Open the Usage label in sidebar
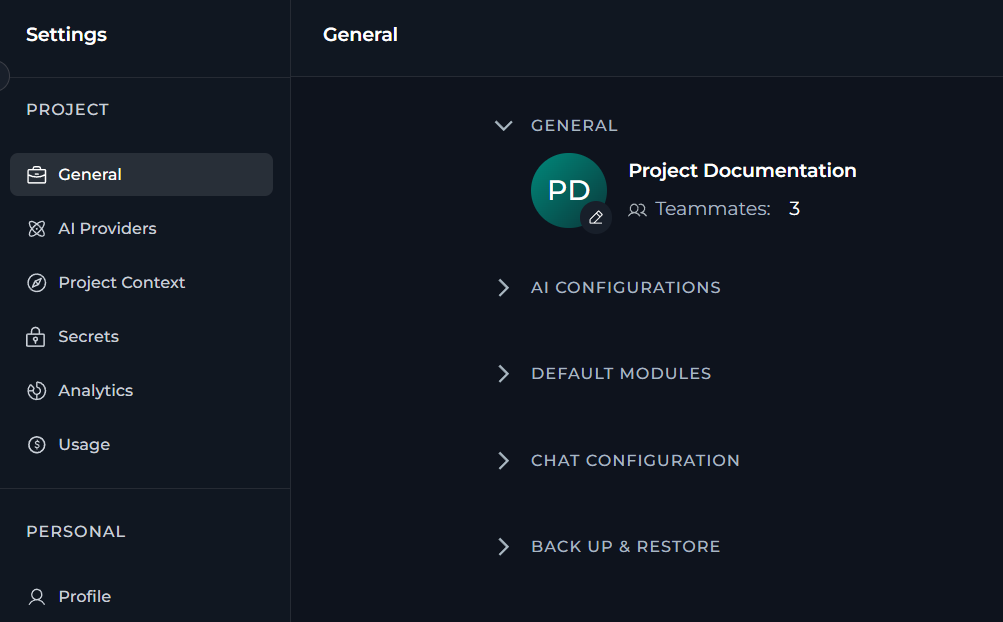Screen dimensions: 1003x622 coord(84,444)
